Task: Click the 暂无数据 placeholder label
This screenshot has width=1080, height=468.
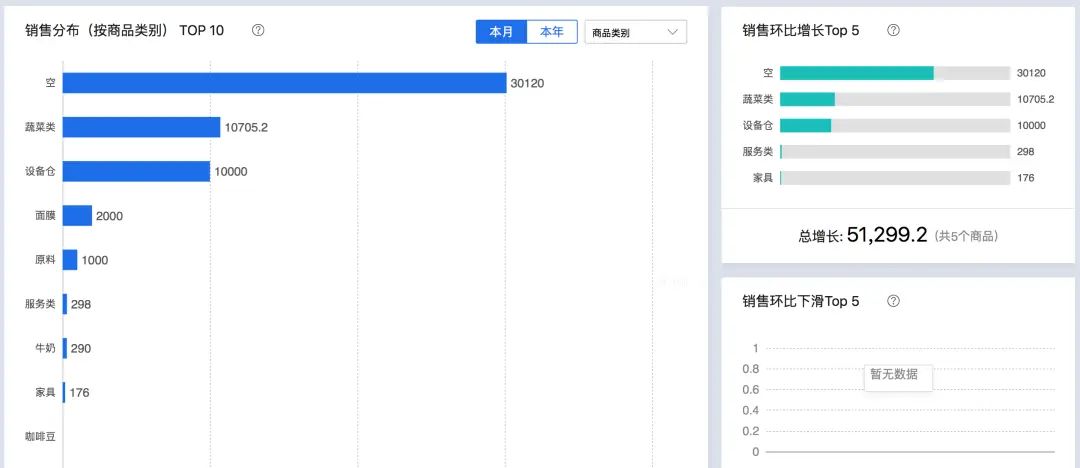Action: pos(893,374)
